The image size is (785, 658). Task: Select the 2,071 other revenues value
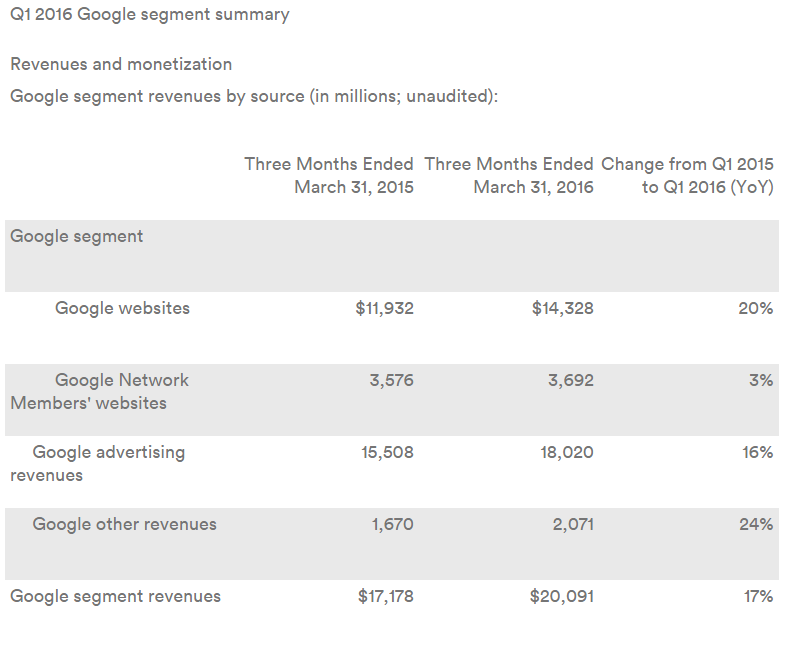click(572, 524)
